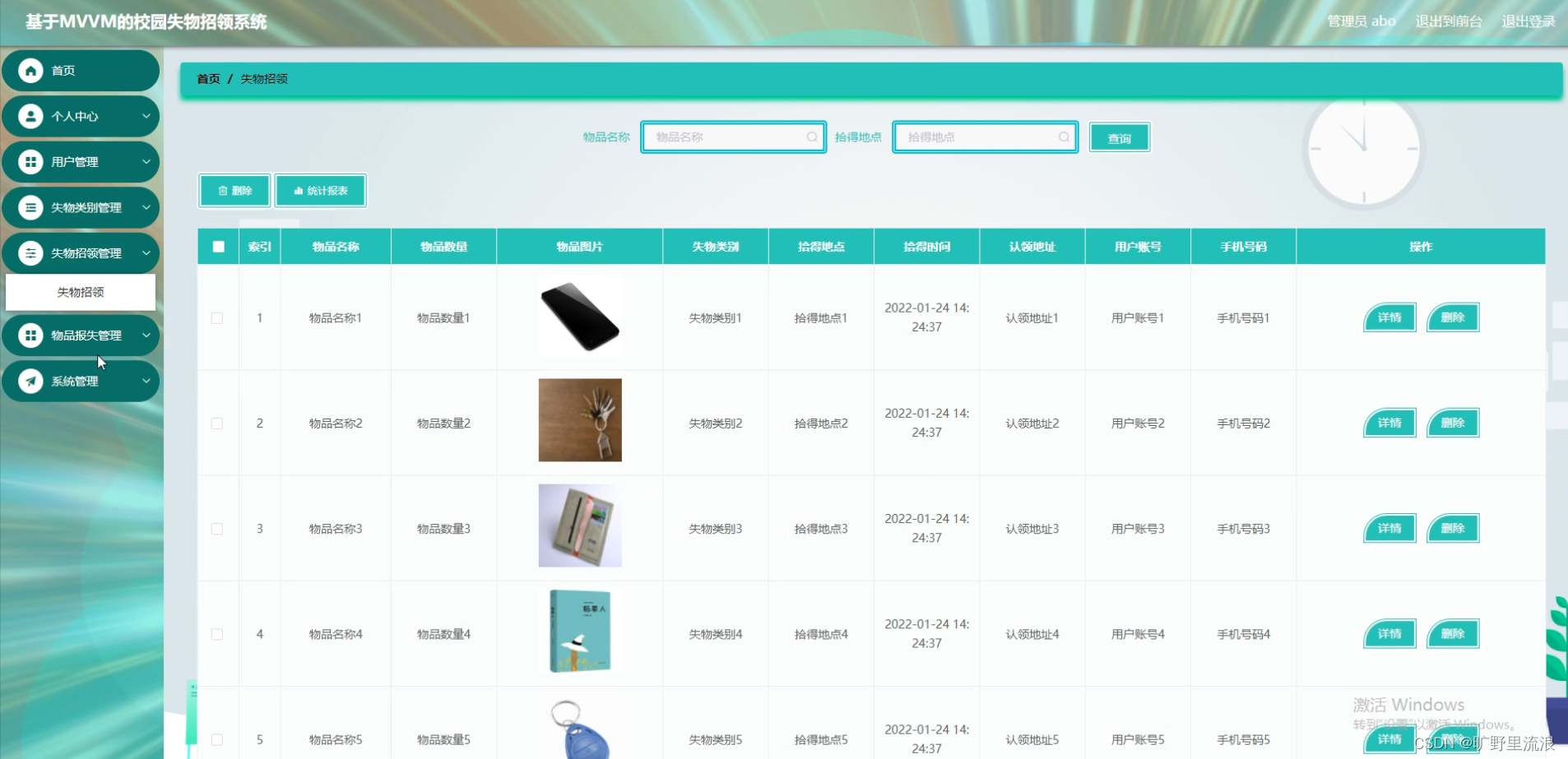The image size is (1568, 759).
Task: Check the checkbox for row 1
Action: click(217, 317)
